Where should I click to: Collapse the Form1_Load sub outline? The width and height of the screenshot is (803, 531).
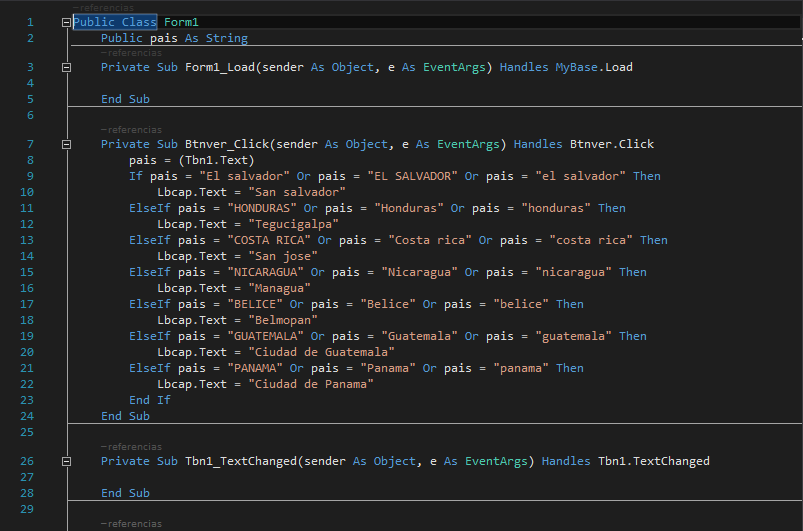click(x=67, y=68)
